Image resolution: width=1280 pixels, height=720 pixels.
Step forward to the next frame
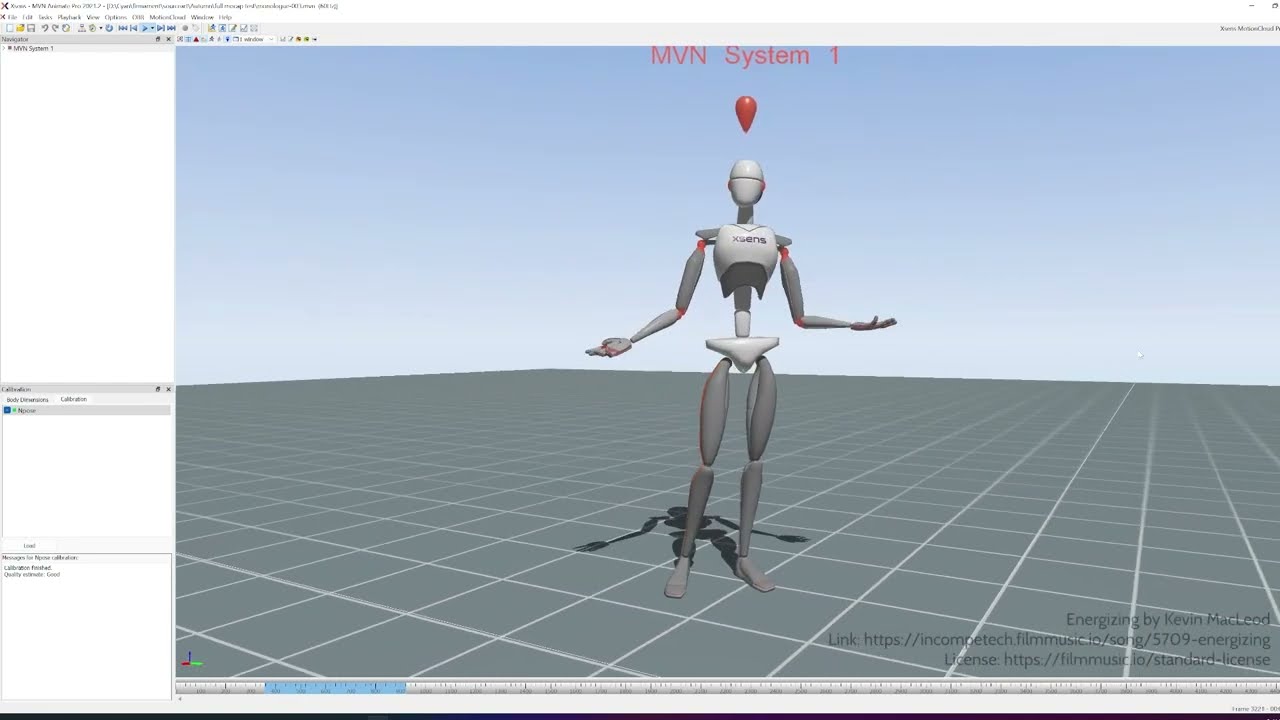pos(160,28)
